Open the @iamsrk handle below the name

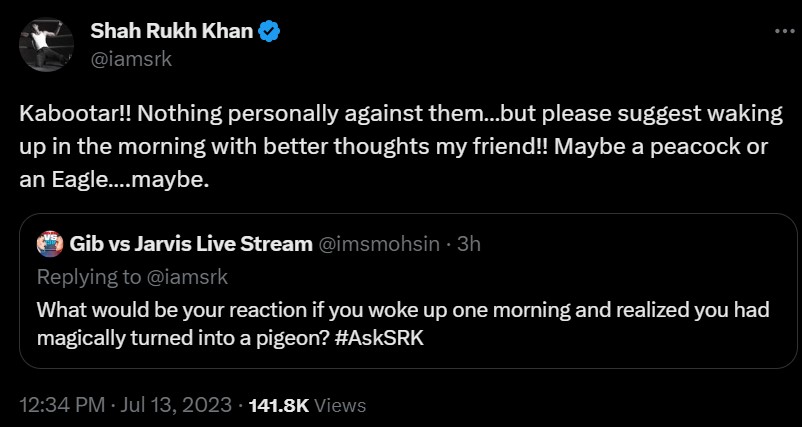click(131, 58)
